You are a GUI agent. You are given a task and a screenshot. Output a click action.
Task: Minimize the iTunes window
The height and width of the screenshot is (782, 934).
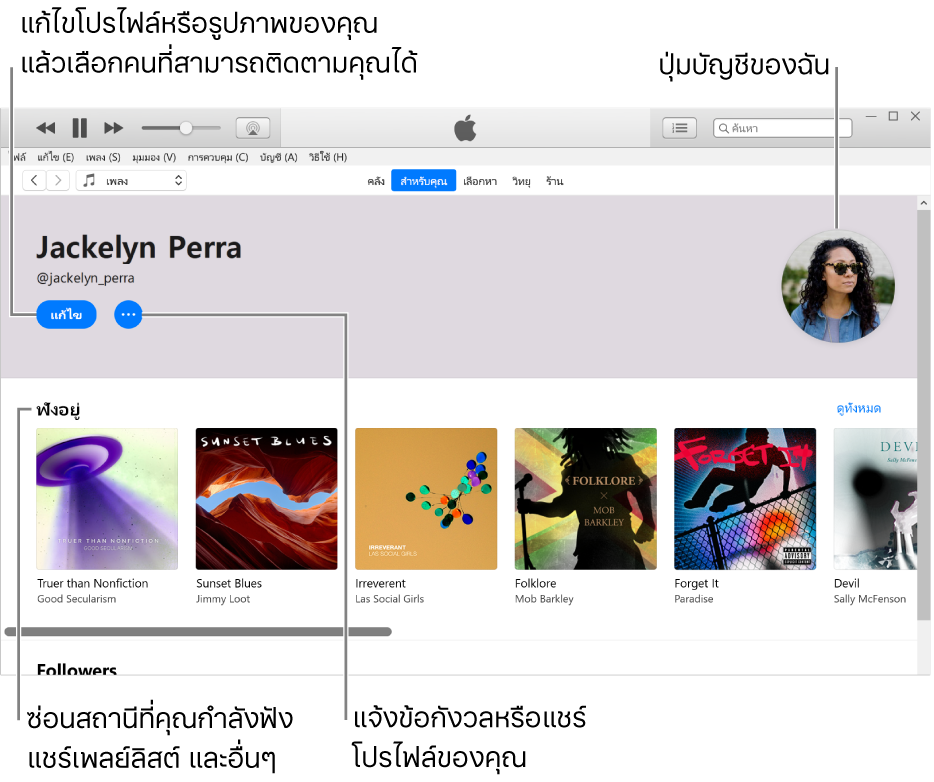pos(871,117)
